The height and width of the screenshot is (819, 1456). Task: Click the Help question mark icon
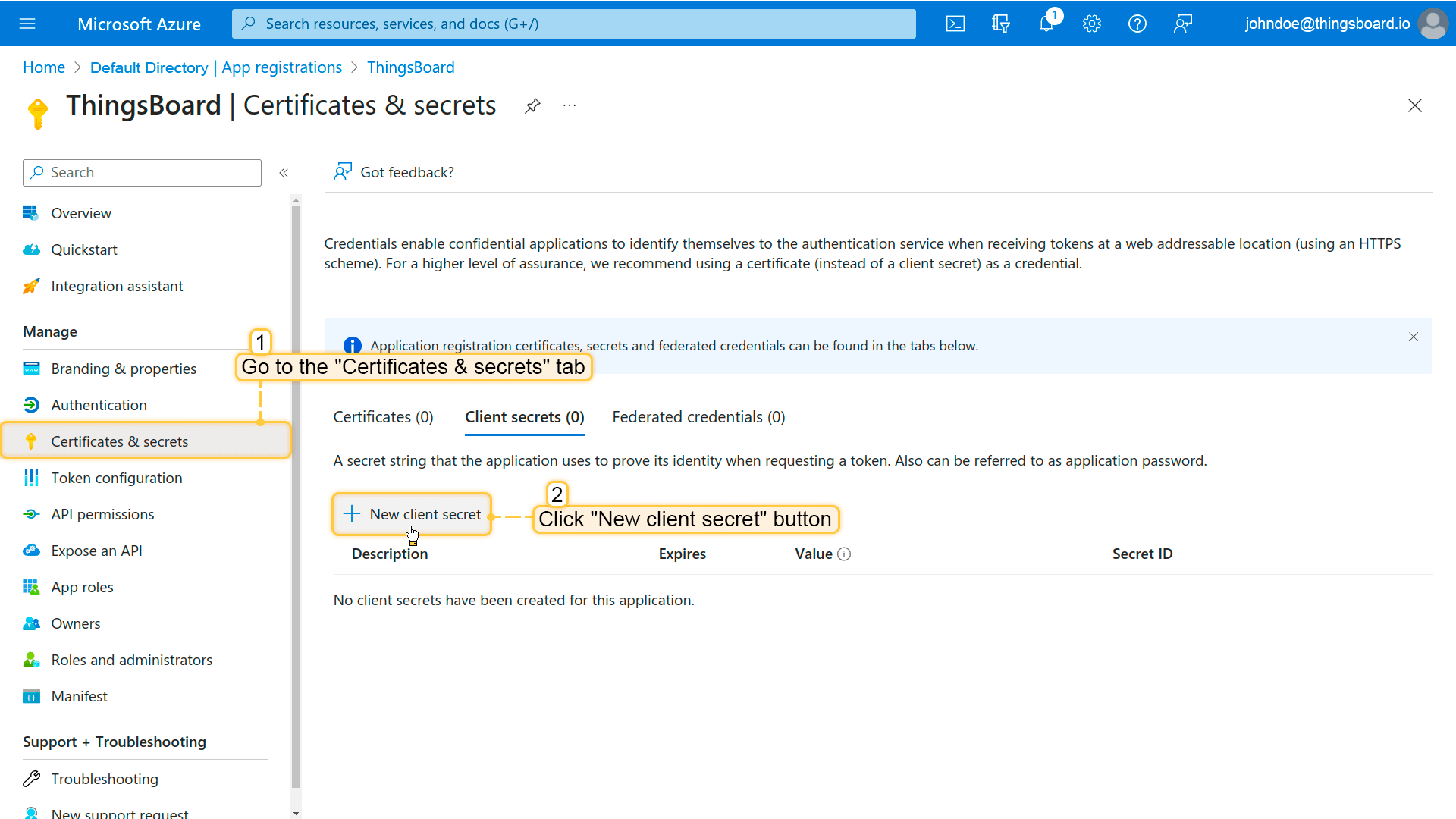click(x=1137, y=24)
